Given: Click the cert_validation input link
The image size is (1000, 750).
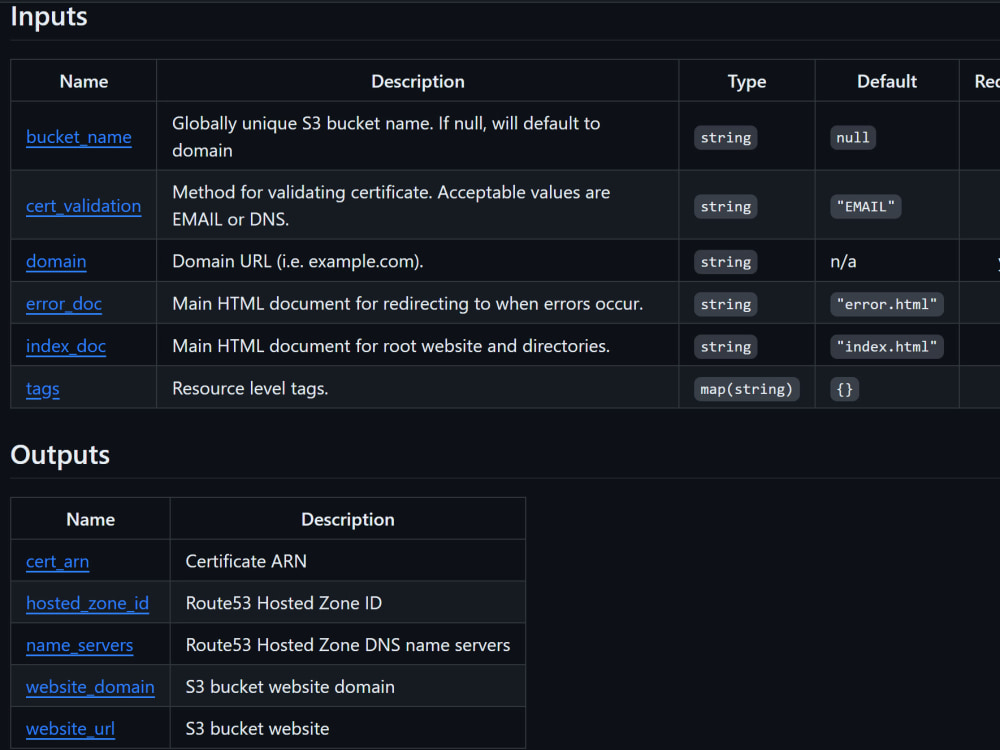Looking at the screenshot, I should (84, 206).
